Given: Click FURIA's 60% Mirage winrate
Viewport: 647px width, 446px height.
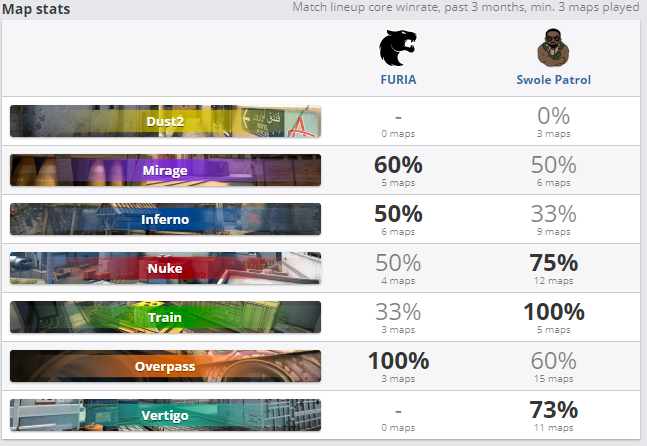Looking at the screenshot, I should [398, 165].
